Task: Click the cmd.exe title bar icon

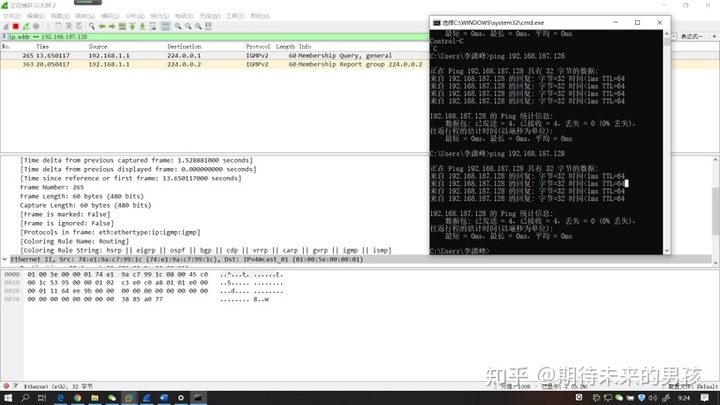Action: tap(436, 22)
